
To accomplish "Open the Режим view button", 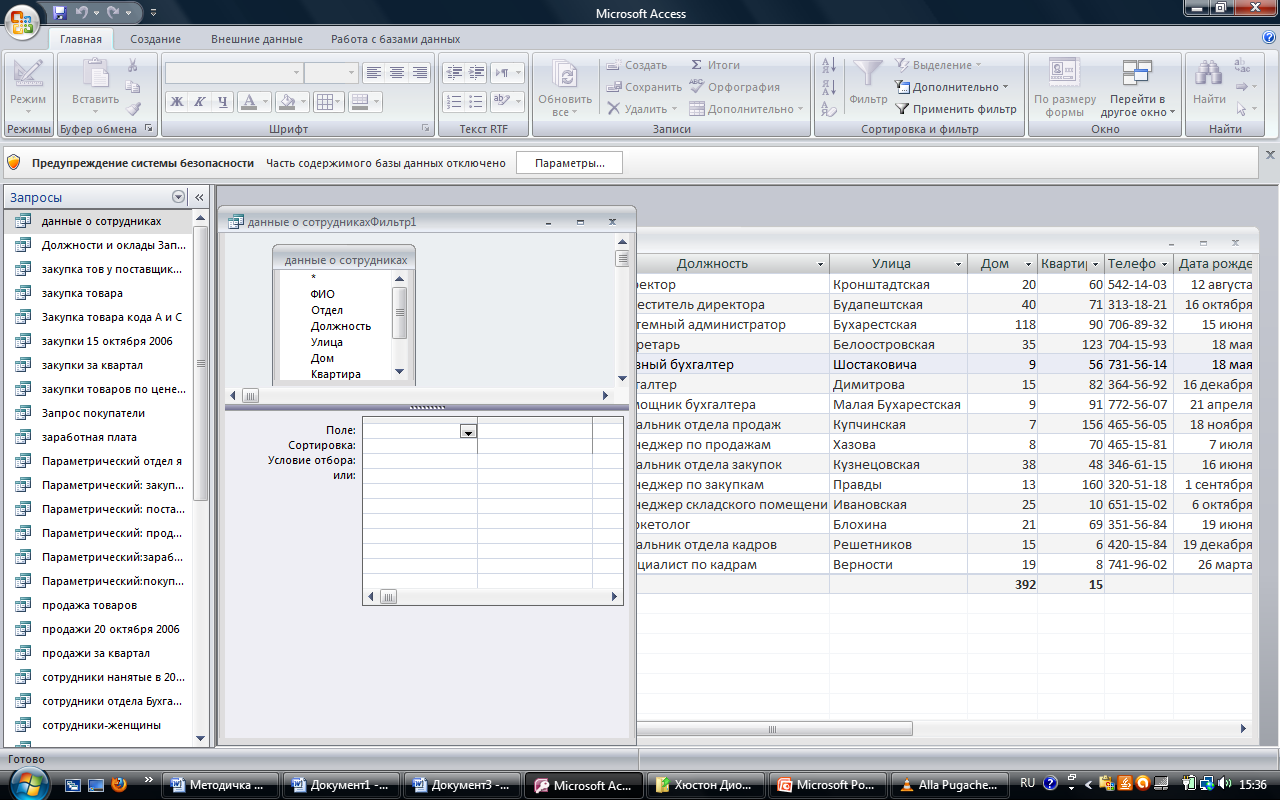I will pos(28,86).
